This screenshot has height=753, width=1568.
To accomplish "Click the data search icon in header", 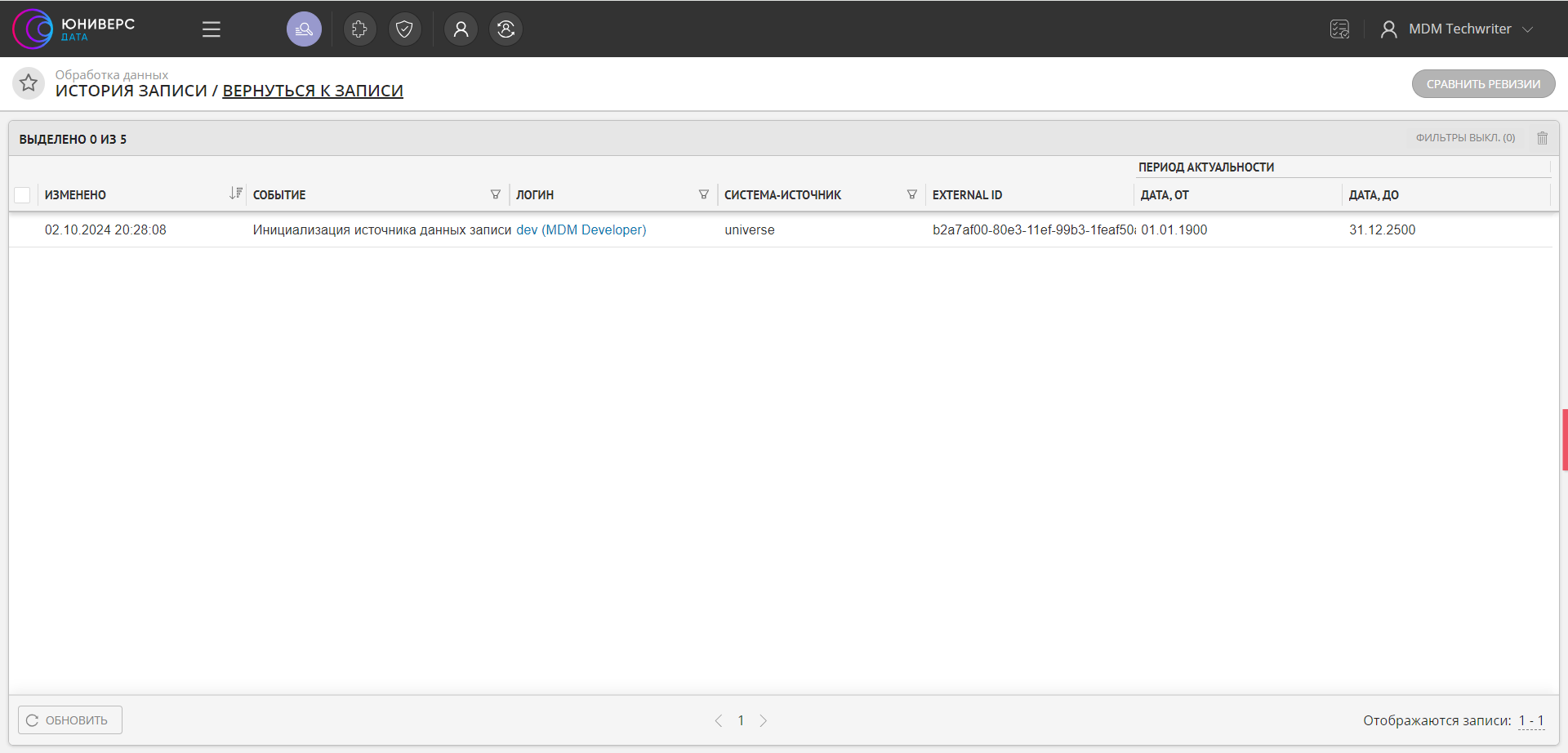I will tap(304, 29).
